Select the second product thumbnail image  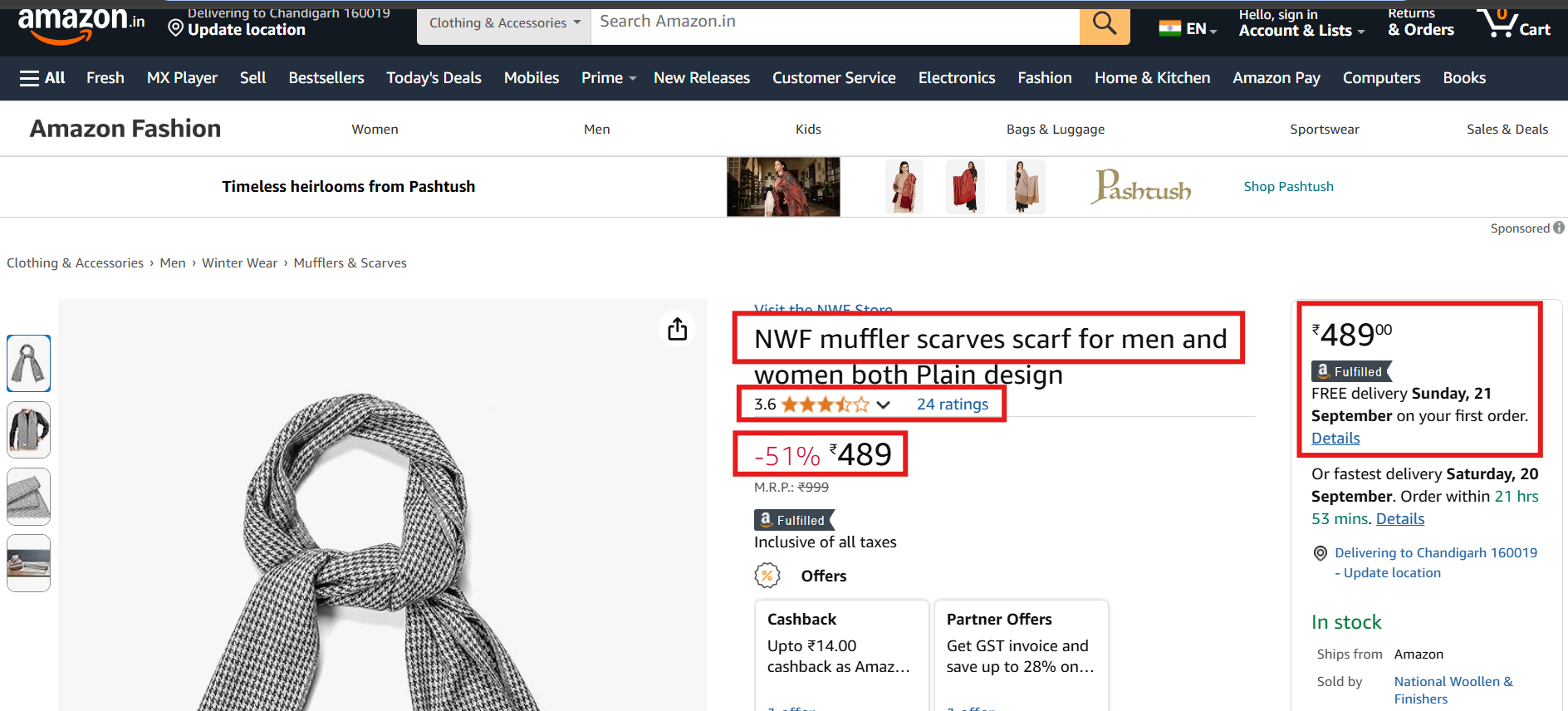[x=28, y=429]
